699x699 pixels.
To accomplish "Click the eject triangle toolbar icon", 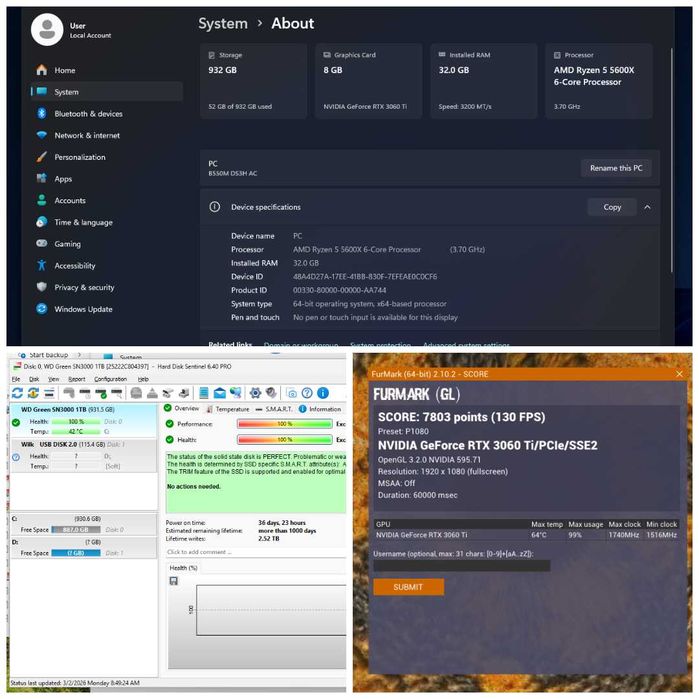I will click(152, 393).
